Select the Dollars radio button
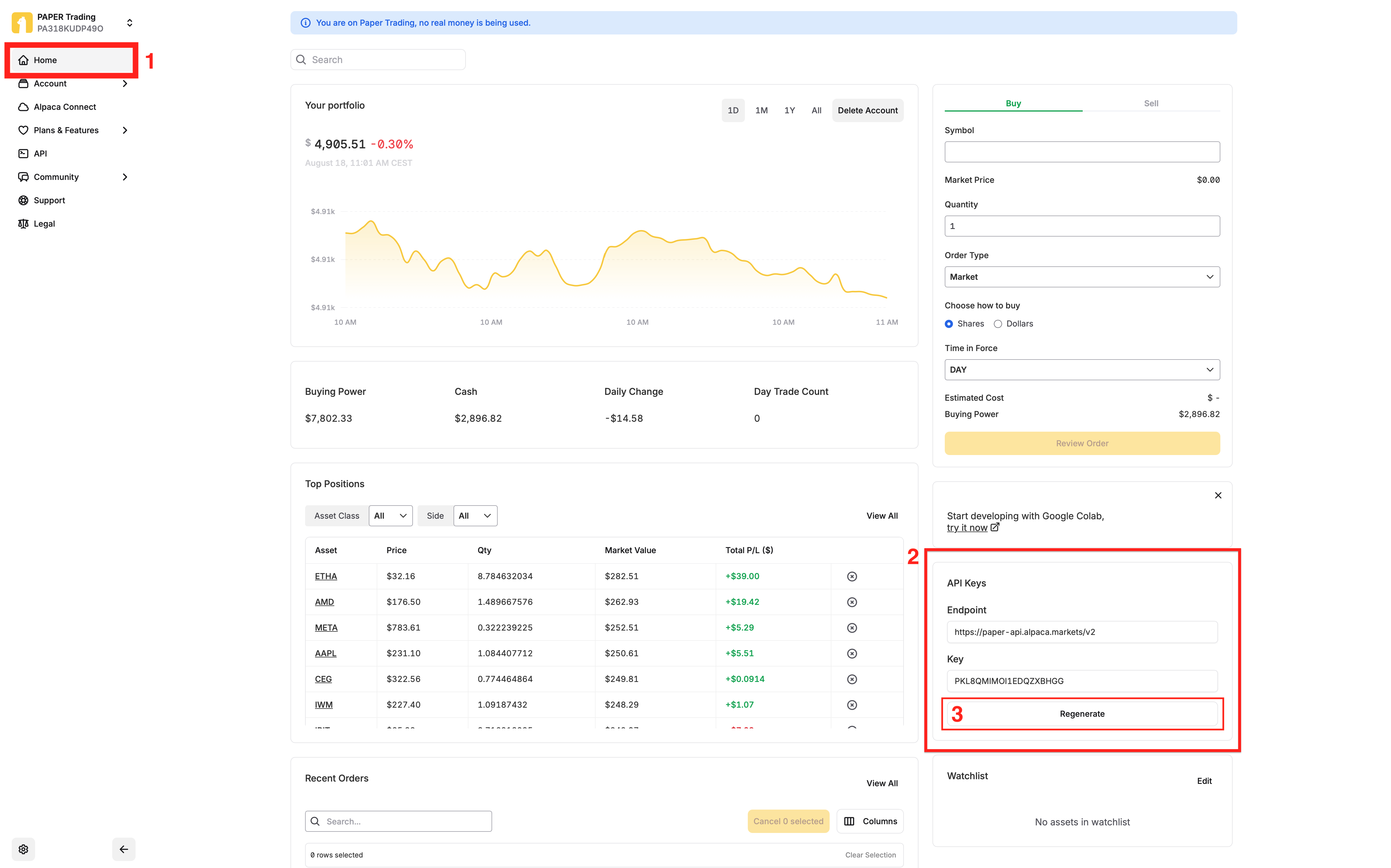The image size is (1391, 868). click(998, 324)
